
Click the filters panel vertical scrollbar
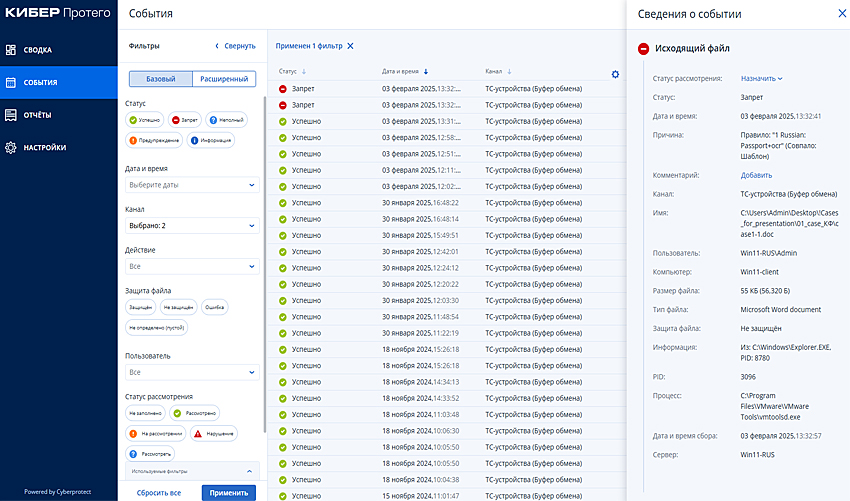[x=265, y=265]
